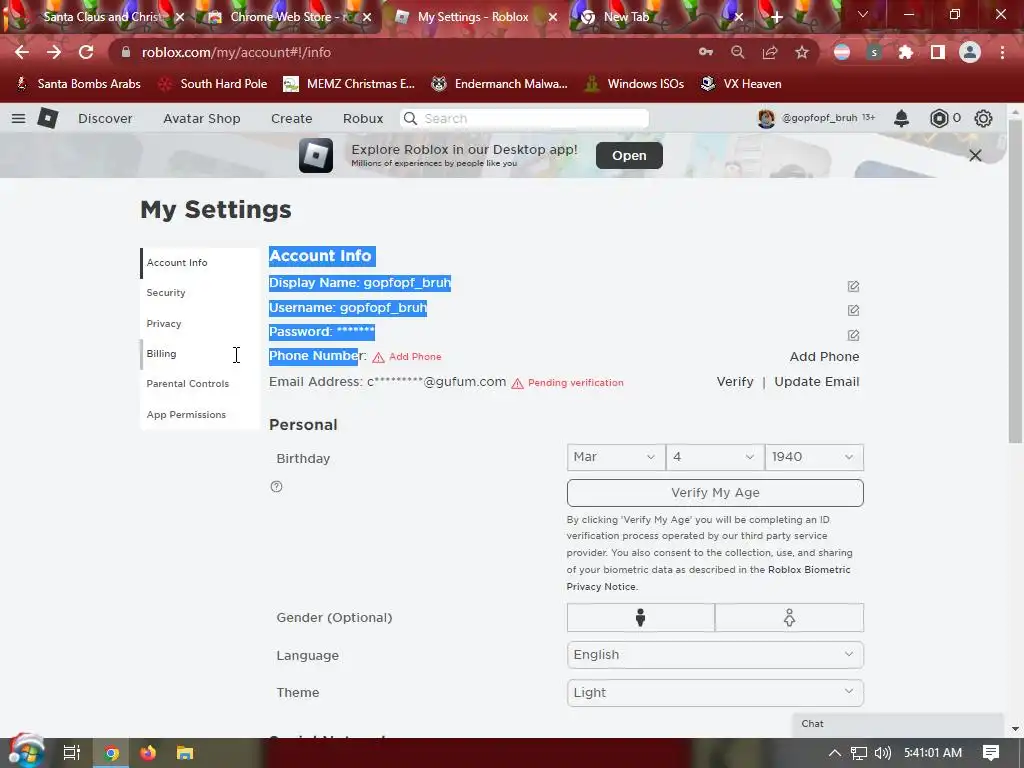Open the Chrome profile avatar
Screen dimensions: 1024x768
[970, 52]
